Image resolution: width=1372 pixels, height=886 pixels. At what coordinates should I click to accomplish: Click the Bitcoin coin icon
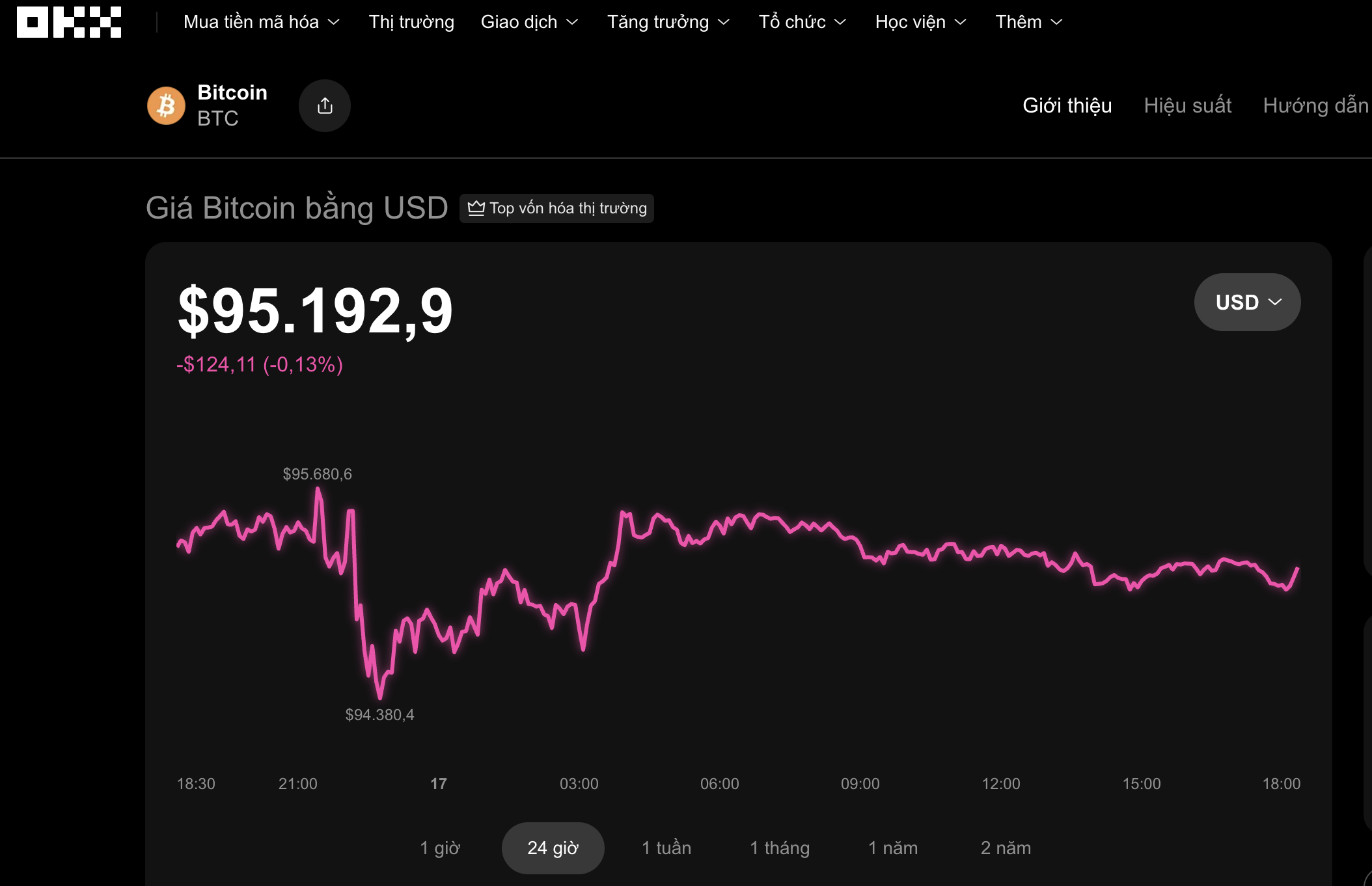click(x=166, y=105)
